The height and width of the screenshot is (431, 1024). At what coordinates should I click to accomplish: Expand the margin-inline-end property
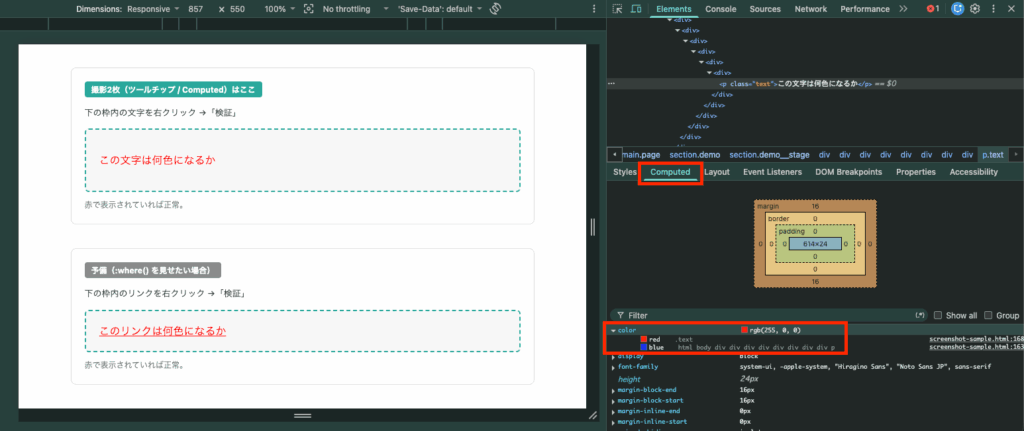(x=613, y=411)
